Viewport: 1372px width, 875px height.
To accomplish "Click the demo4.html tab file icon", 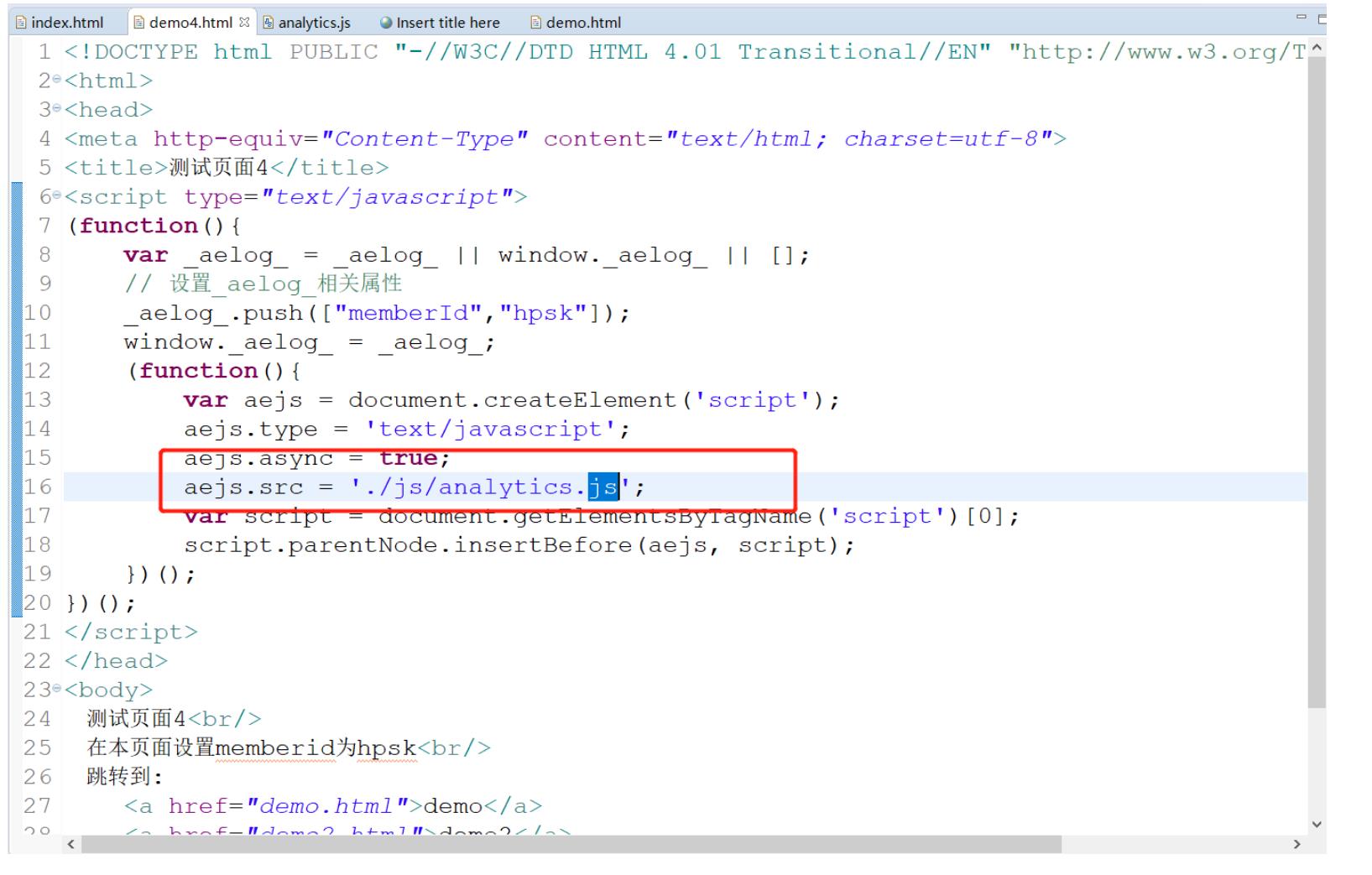I will 140,23.
